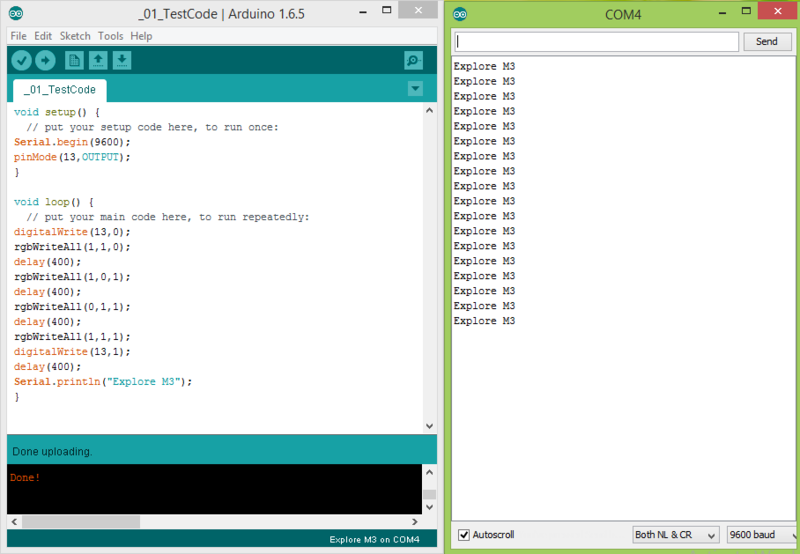Click the rgbWriteAll(0,1,1); line
Screen dimensions: 800x554
pos(72,307)
